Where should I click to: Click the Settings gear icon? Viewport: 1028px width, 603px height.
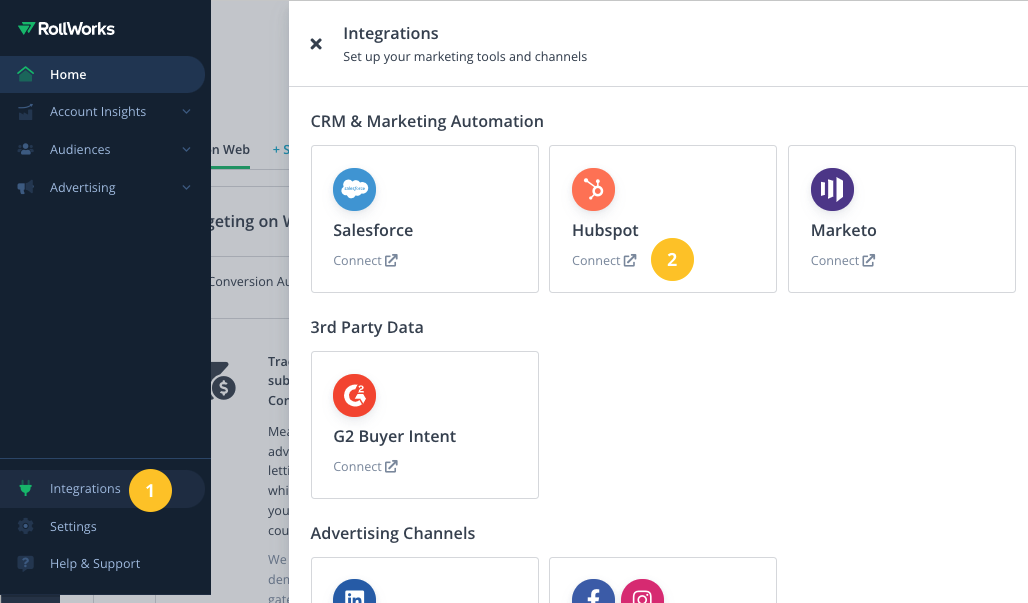tap(26, 526)
